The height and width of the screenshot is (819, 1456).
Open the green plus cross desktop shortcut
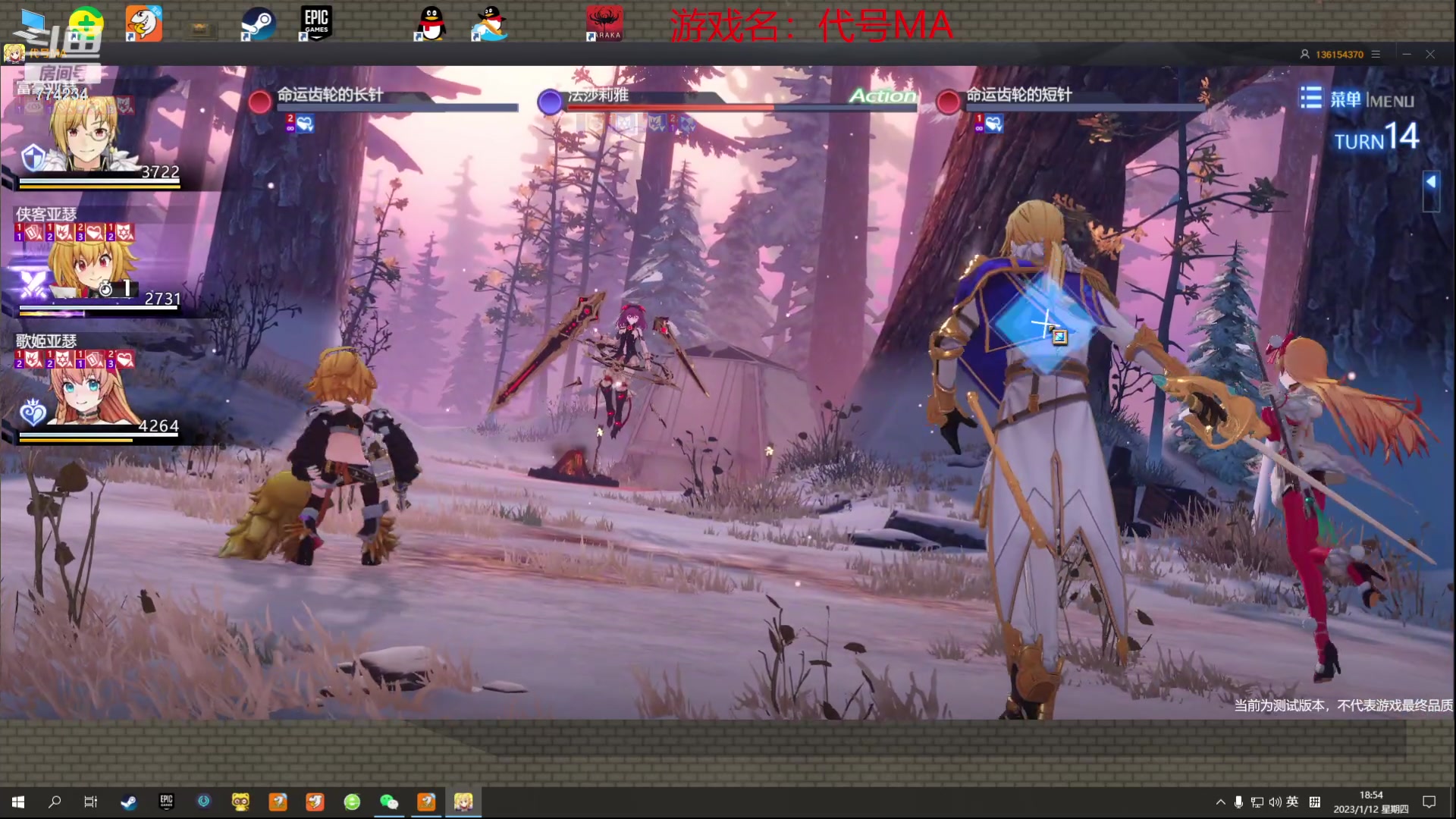[x=86, y=23]
